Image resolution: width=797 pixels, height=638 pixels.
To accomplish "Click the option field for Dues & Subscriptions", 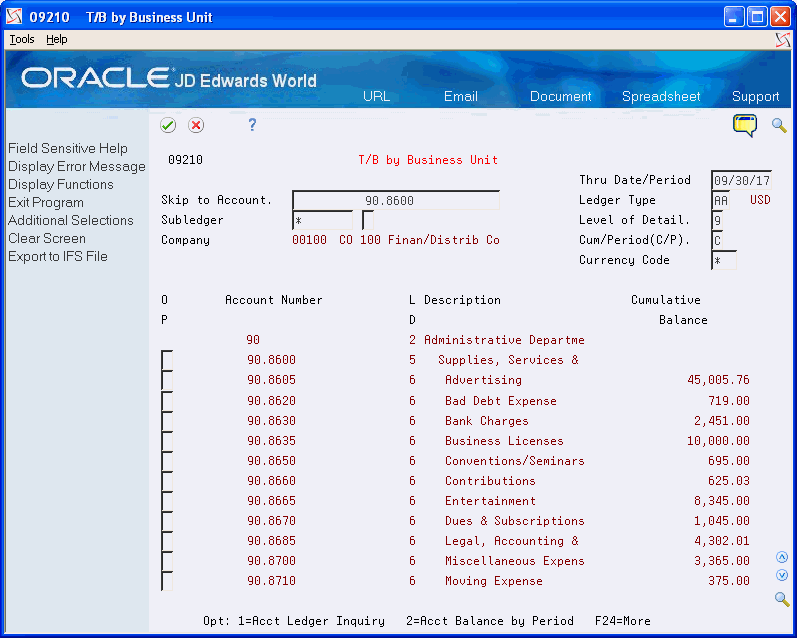I will point(167,521).
